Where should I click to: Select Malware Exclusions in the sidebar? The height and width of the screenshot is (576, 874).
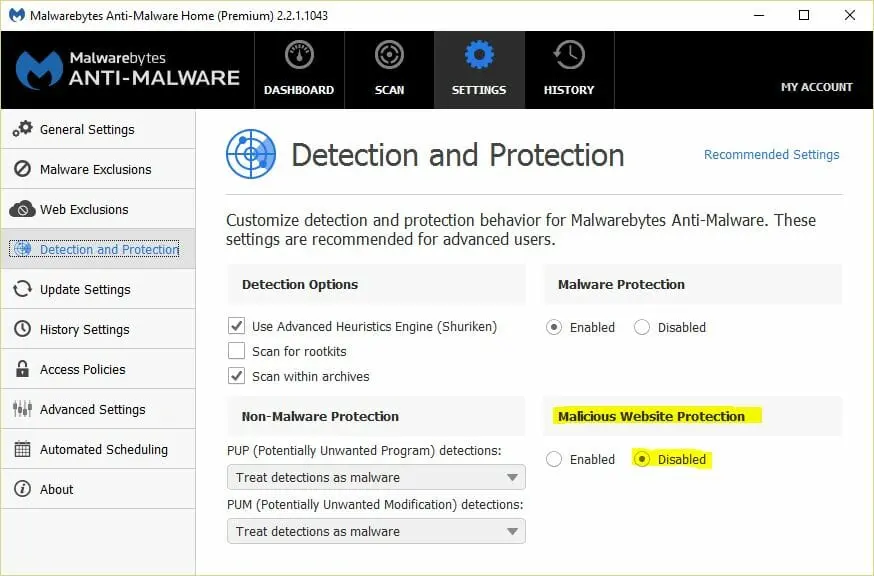click(x=90, y=169)
